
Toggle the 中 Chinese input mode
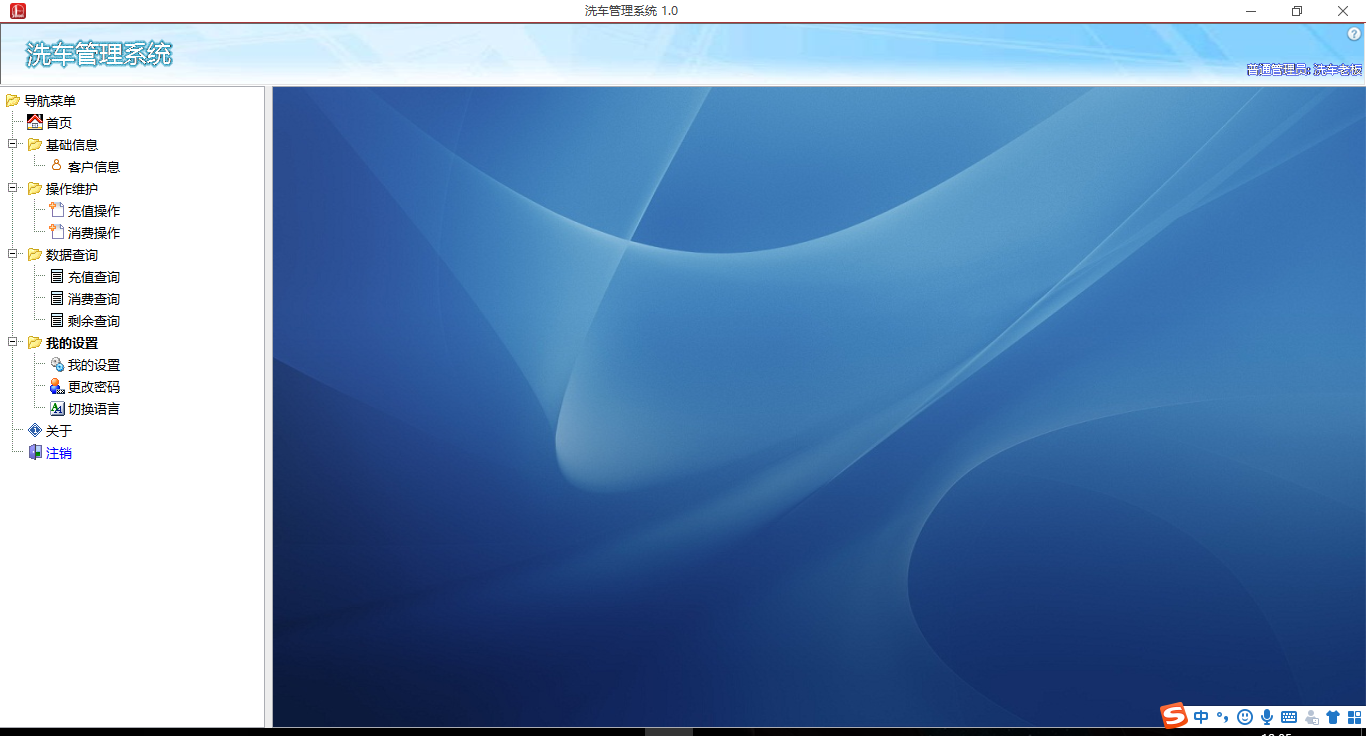pyautogui.click(x=1201, y=717)
